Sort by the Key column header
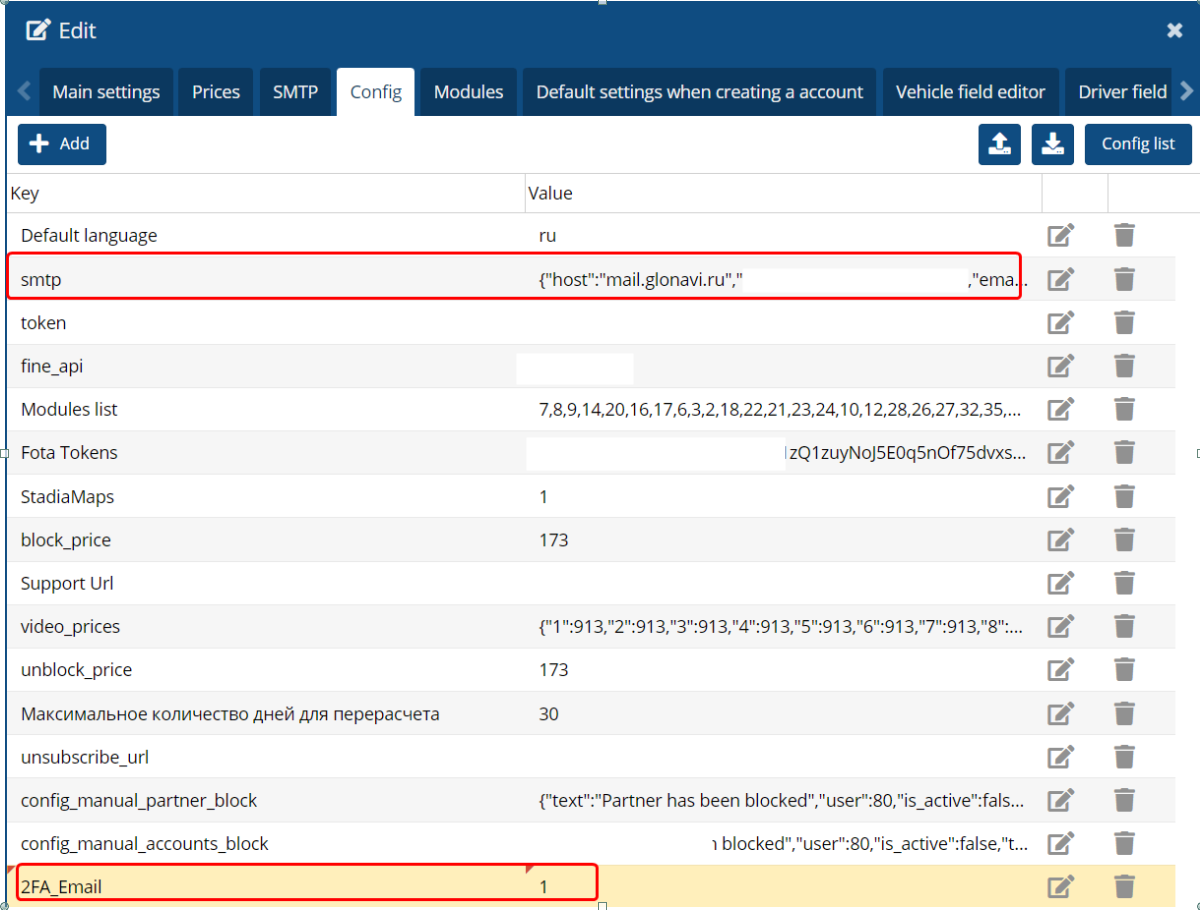 (x=25, y=193)
